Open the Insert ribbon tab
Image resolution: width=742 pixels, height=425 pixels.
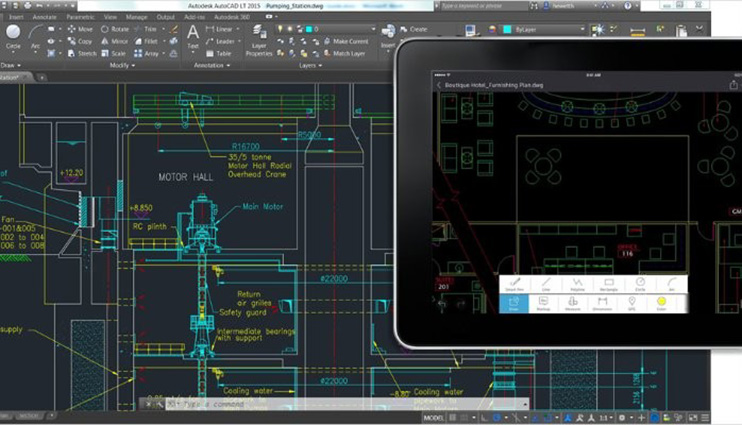click(16, 17)
